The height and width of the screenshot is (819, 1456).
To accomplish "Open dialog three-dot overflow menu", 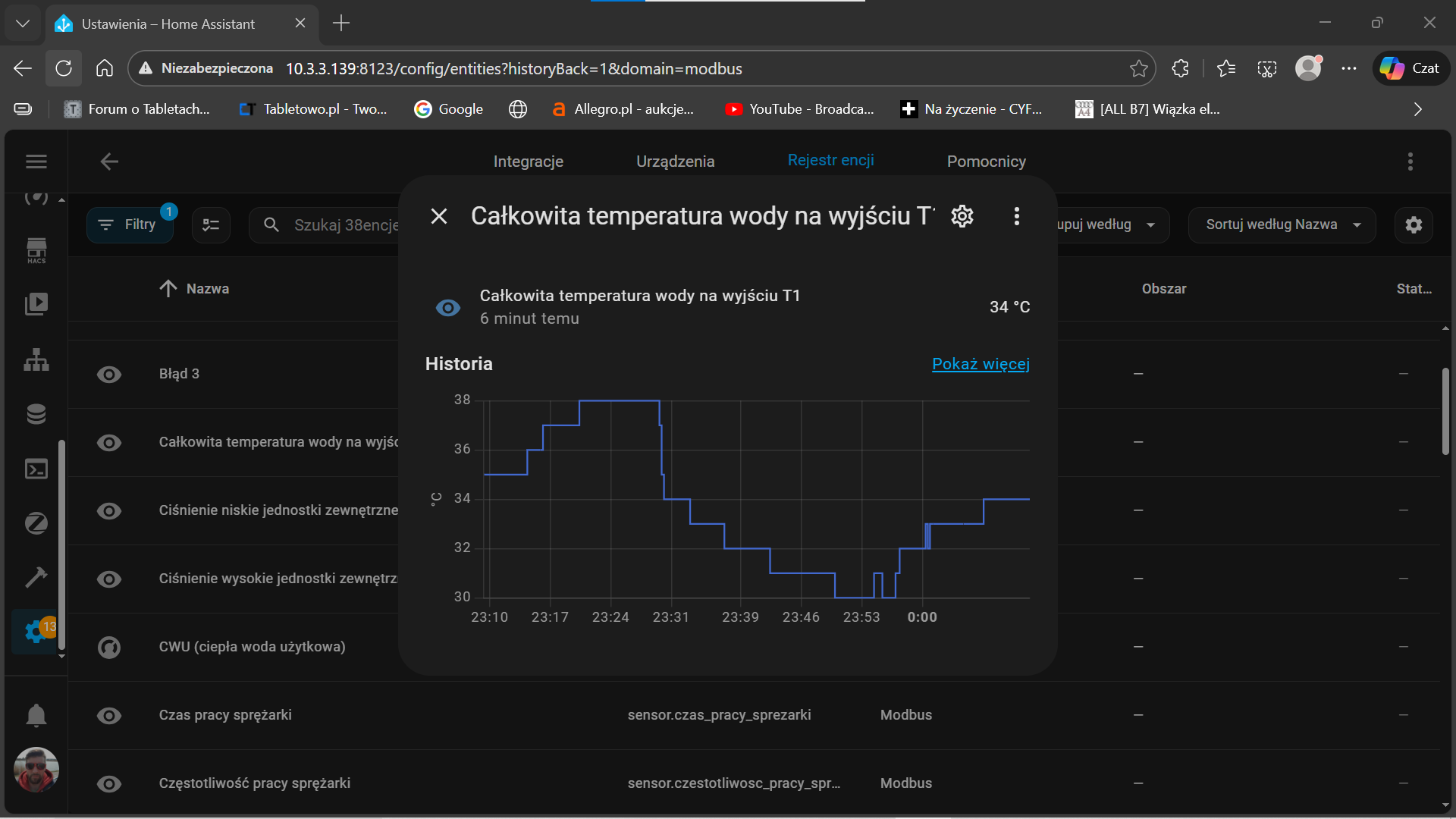I will (x=1017, y=216).
